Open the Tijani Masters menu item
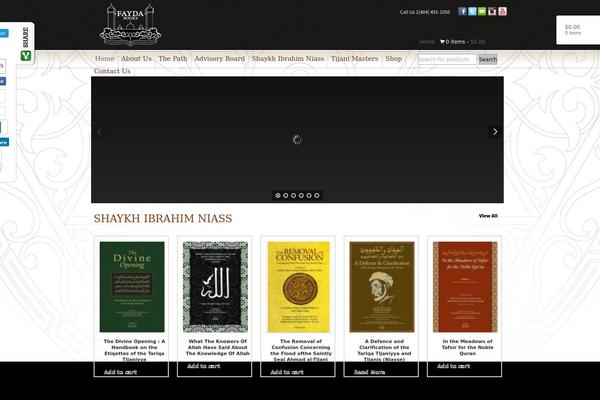This screenshot has width=600, height=400. 354,59
